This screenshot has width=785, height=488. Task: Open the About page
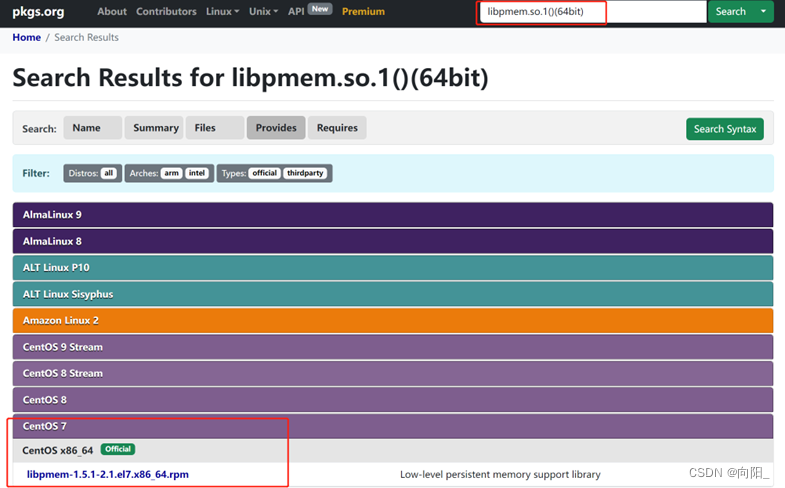click(x=112, y=12)
